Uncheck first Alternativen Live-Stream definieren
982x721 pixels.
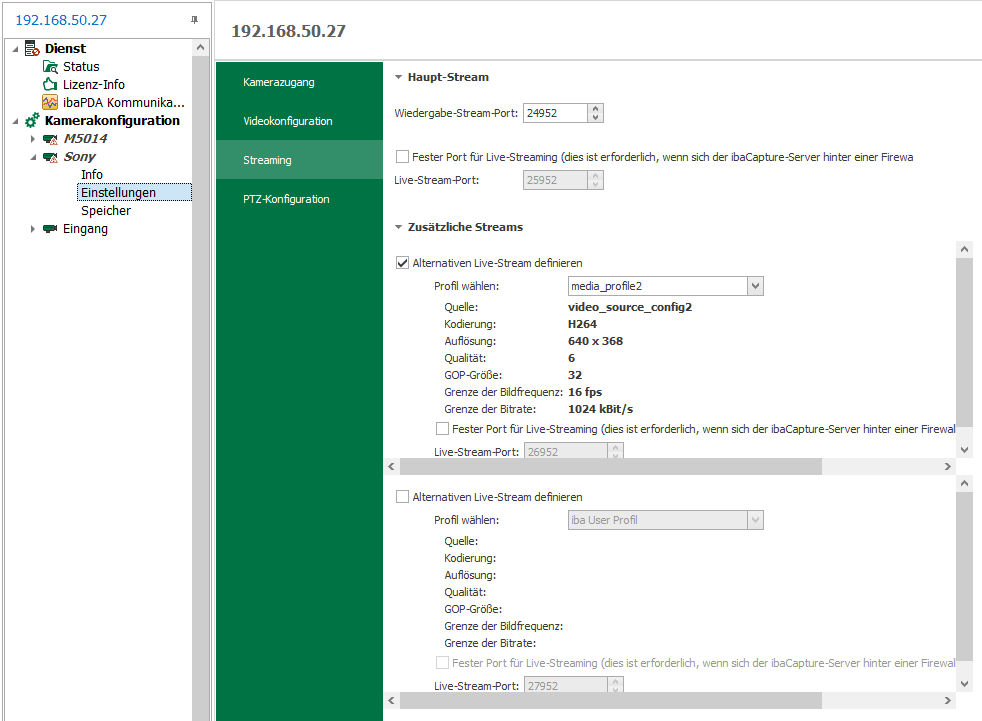pos(403,263)
